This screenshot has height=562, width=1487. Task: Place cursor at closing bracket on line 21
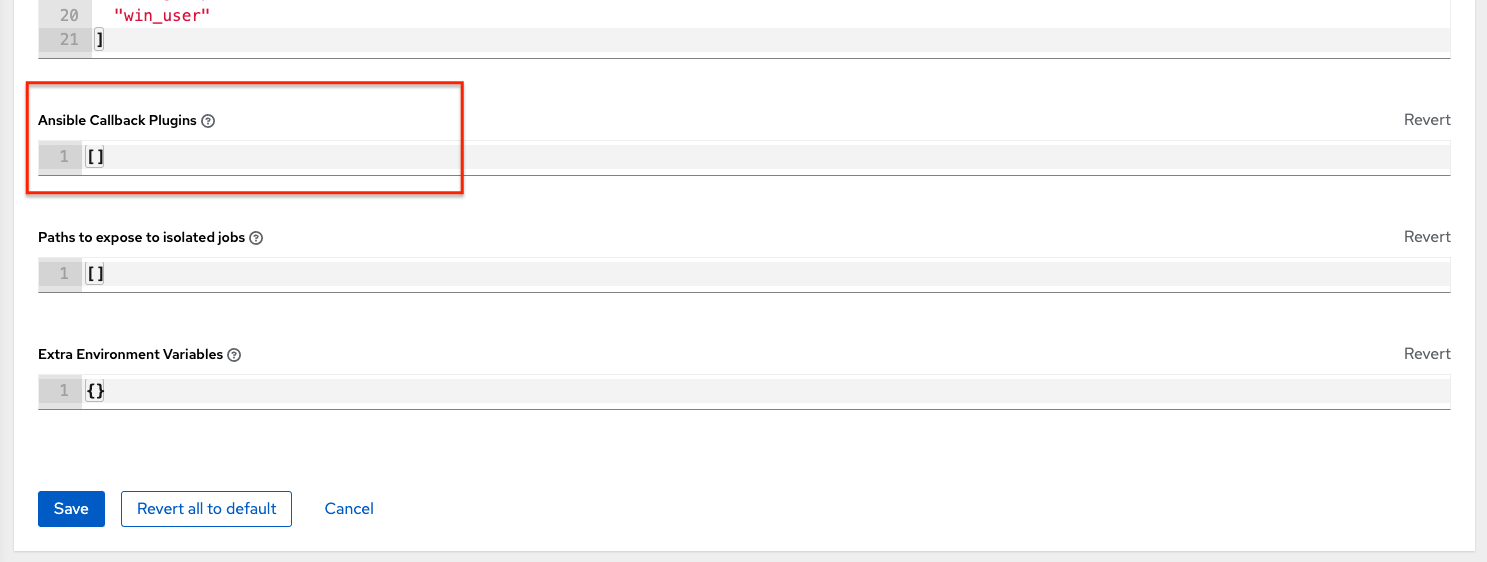pyautogui.click(x=99, y=40)
